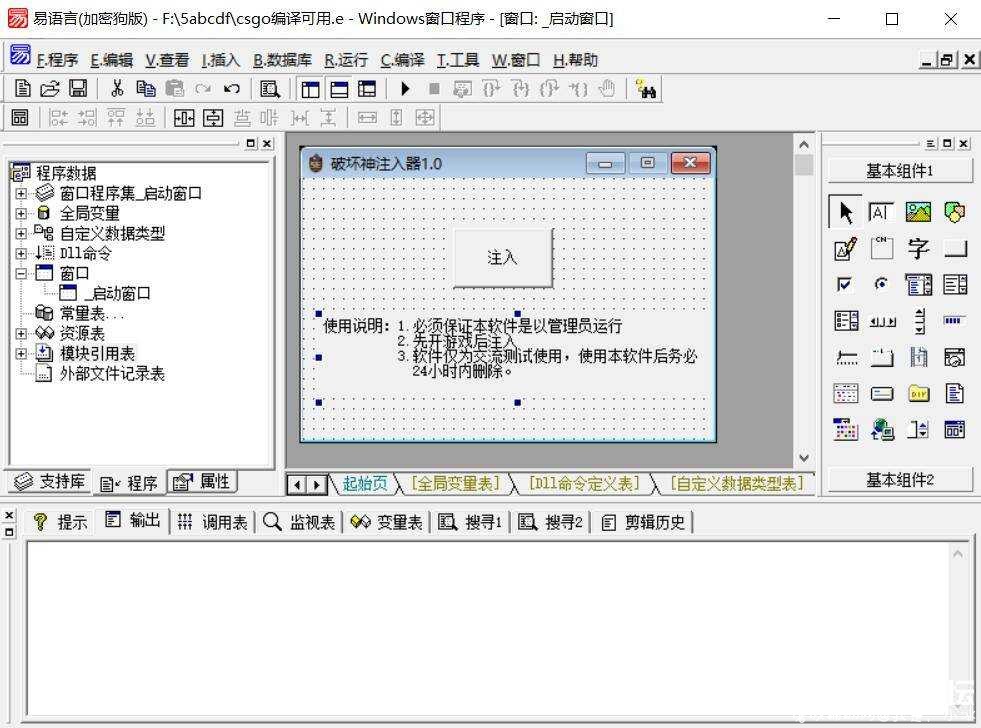The height and width of the screenshot is (728, 981).
Task: Select the checkbox component icon
Action: coord(845,285)
